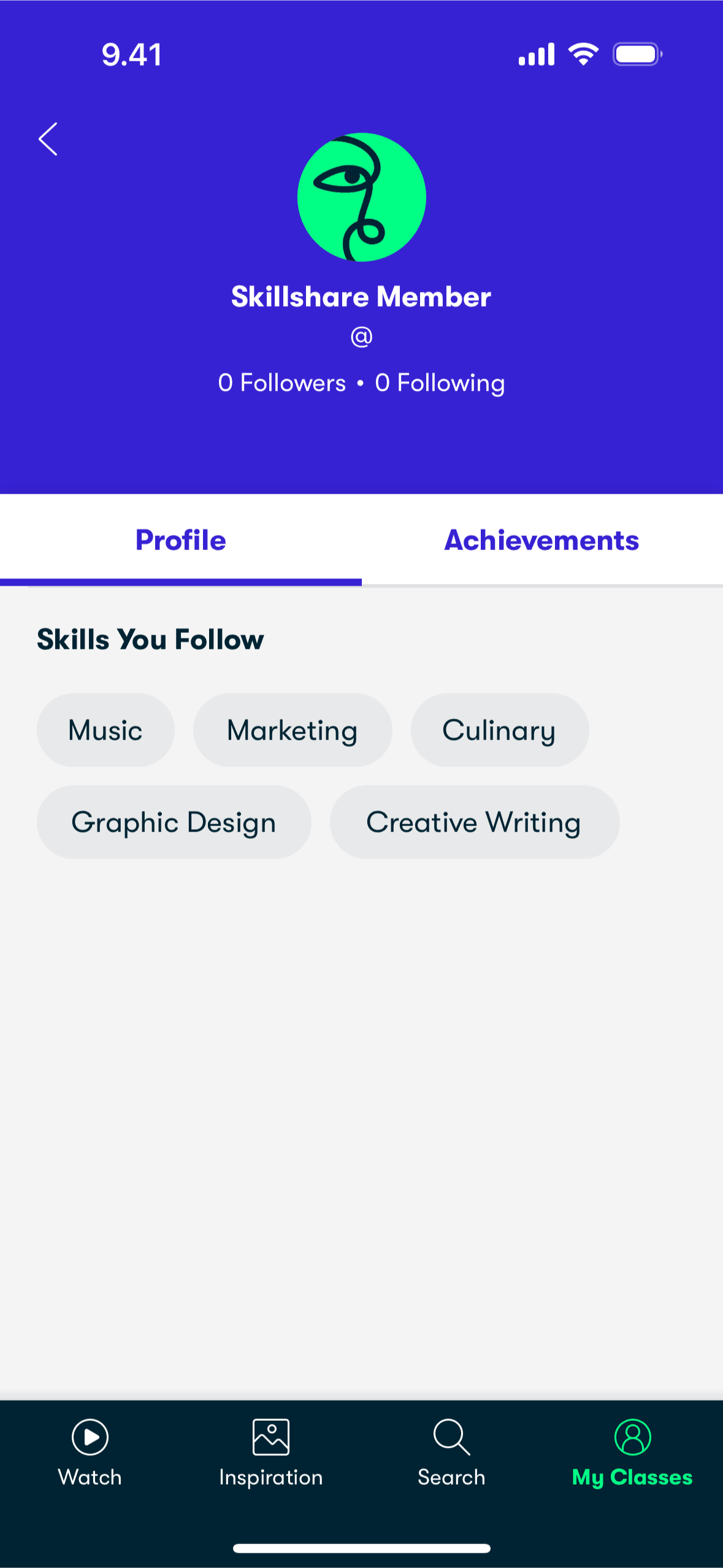Tap the cellular signal bars

coord(537,54)
